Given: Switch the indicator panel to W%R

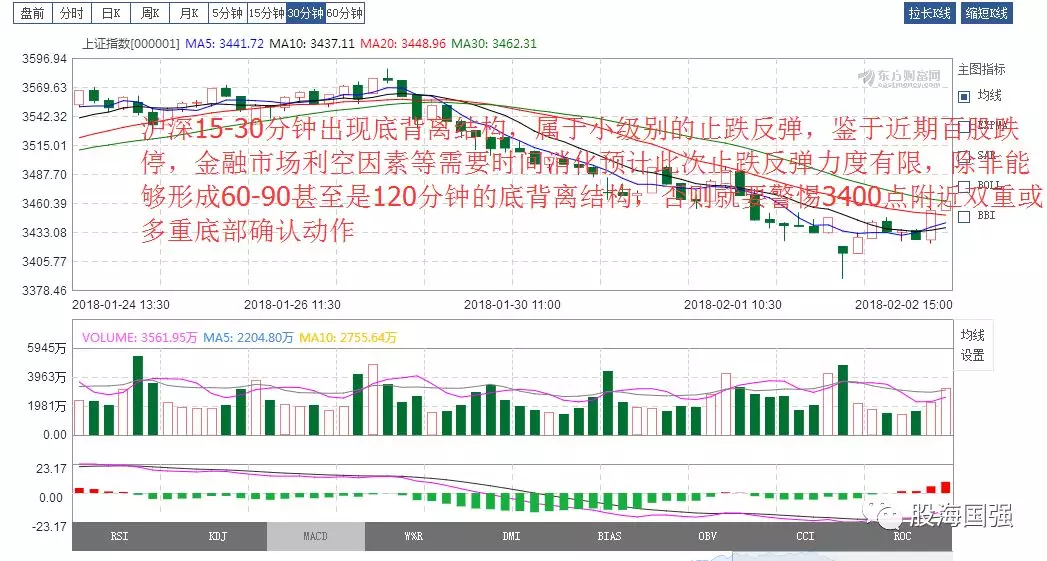Looking at the screenshot, I should tap(414, 536).
